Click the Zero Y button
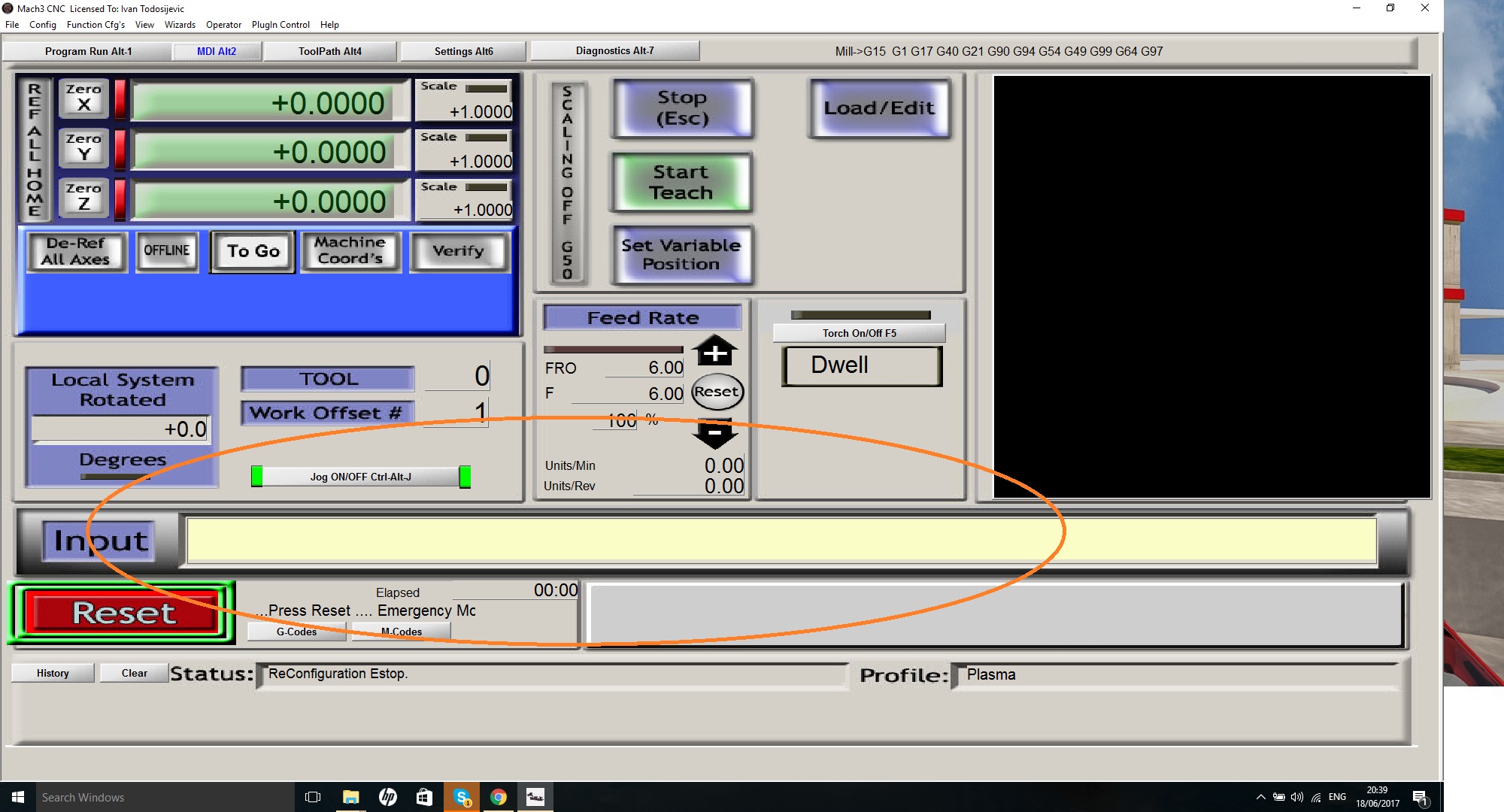The height and width of the screenshot is (812, 1504). click(83, 147)
